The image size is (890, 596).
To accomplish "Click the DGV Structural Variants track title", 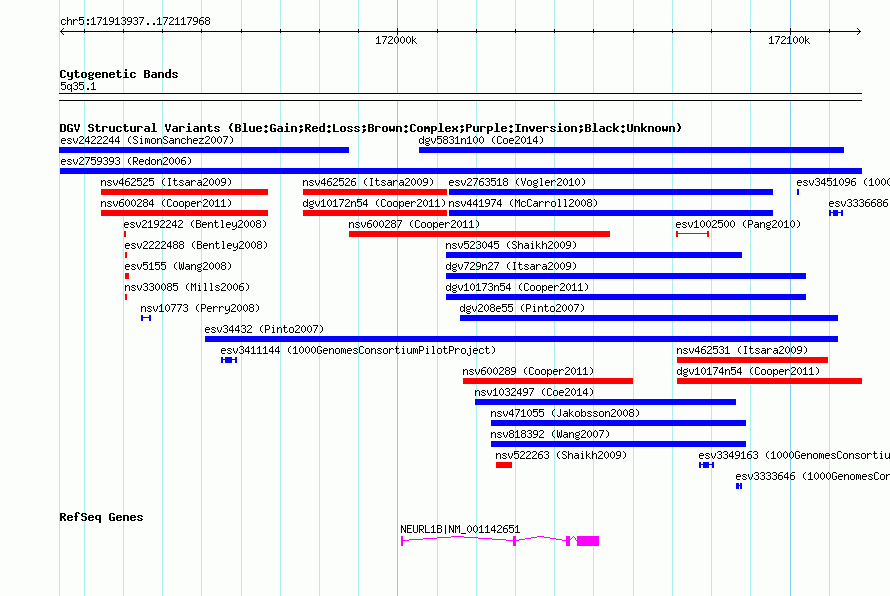I will point(371,128).
